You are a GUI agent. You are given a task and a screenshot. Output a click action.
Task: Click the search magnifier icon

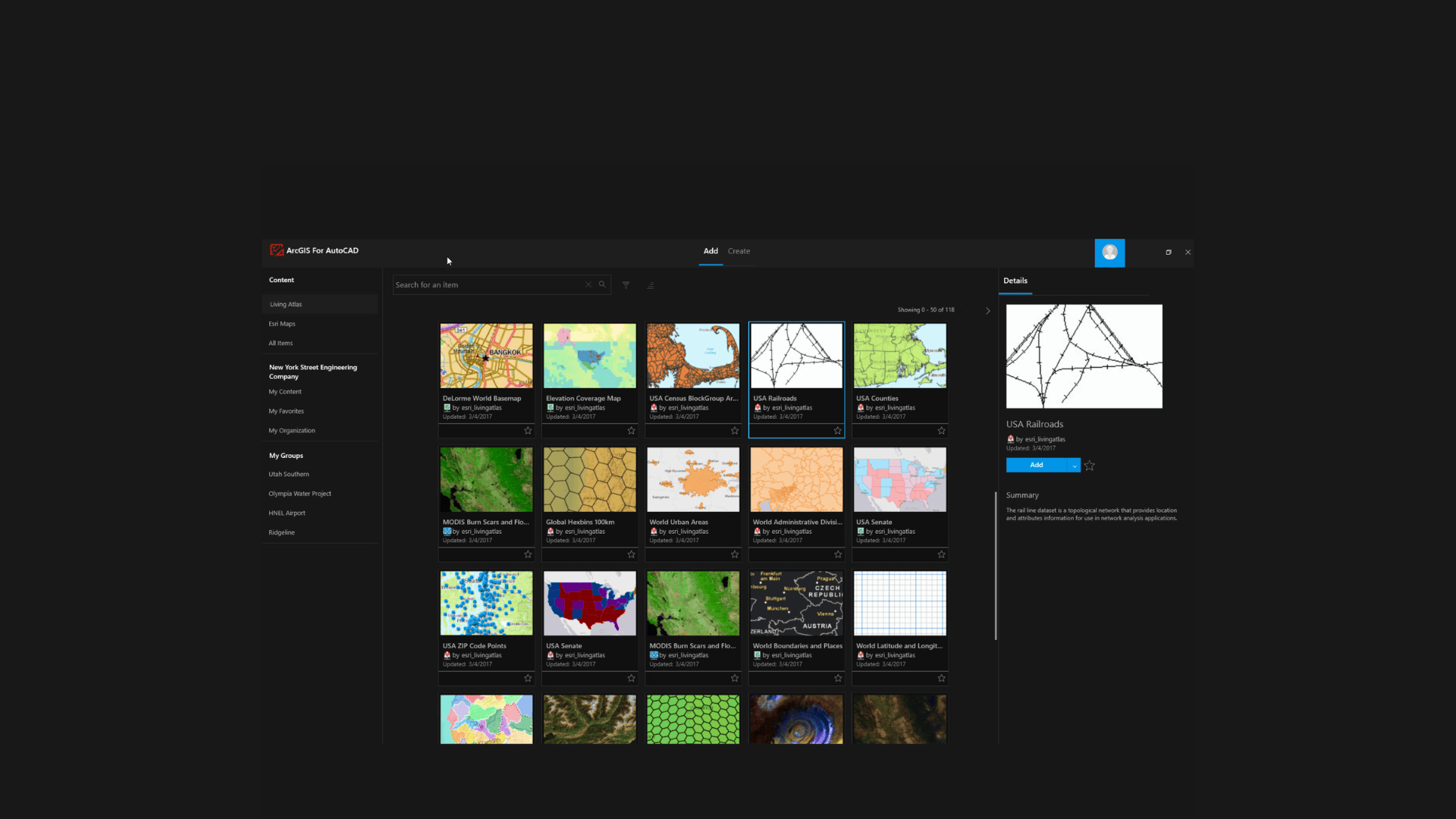pyautogui.click(x=602, y=284)
